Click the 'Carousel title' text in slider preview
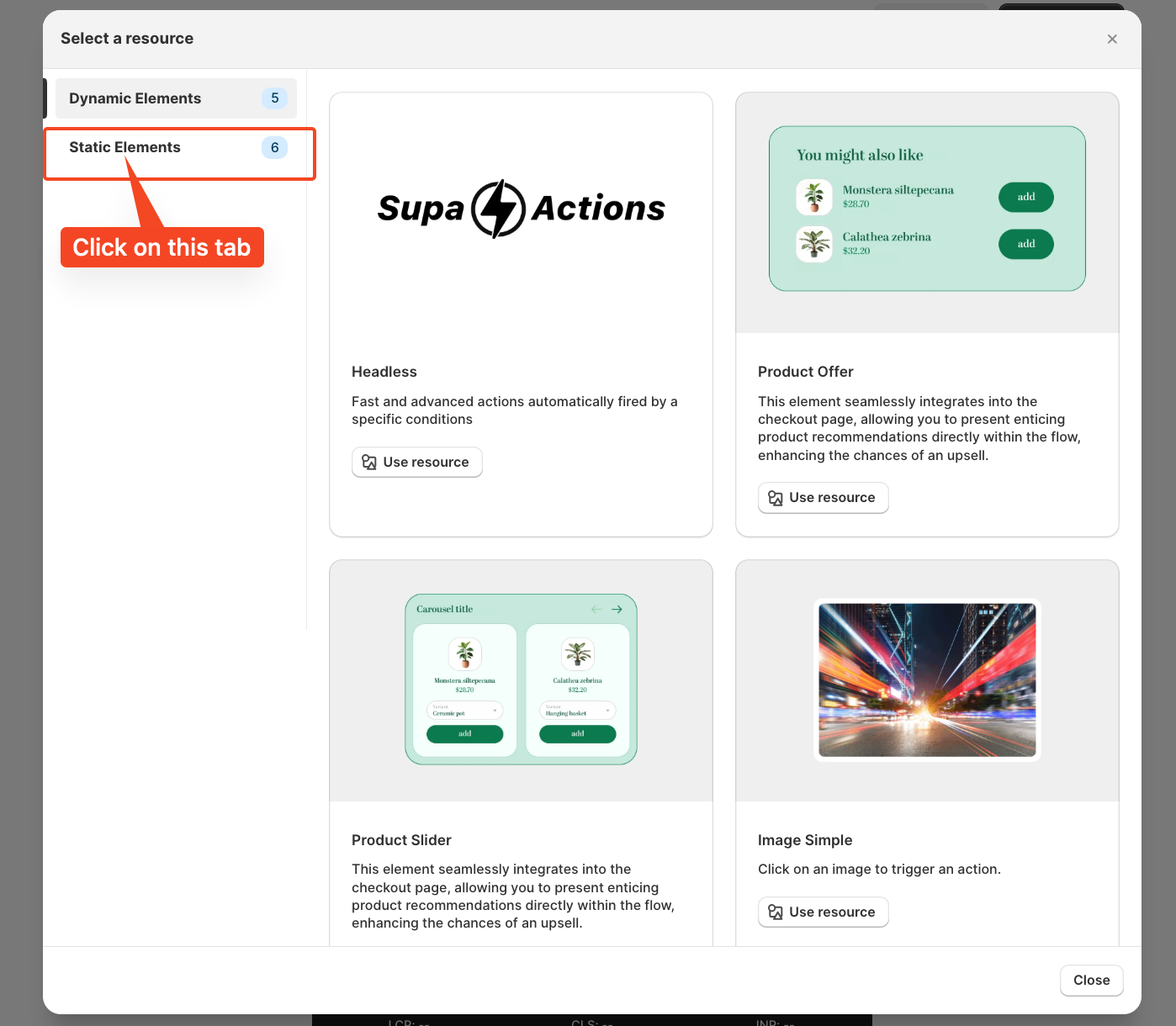This screenshot has width=1176, height=1026. pos(444,609)
